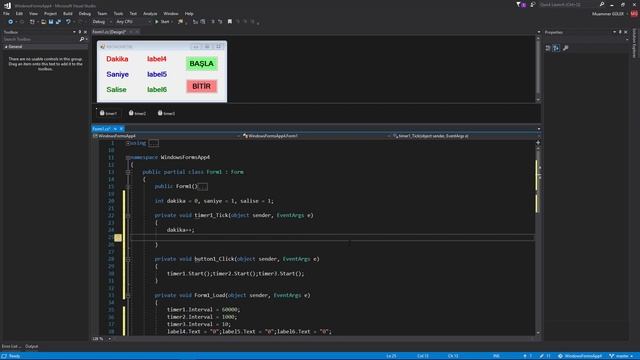
Task: Select Alphabetical sort icon in Properties
Action: pos(556,48)
